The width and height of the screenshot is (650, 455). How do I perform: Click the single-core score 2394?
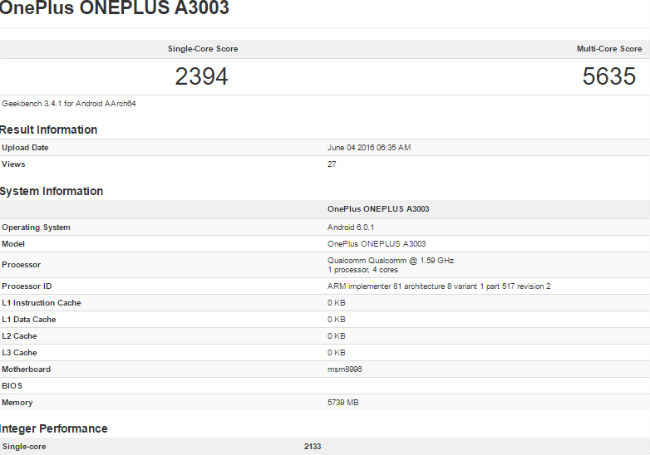pyautogui.click(x=201, y=77)
